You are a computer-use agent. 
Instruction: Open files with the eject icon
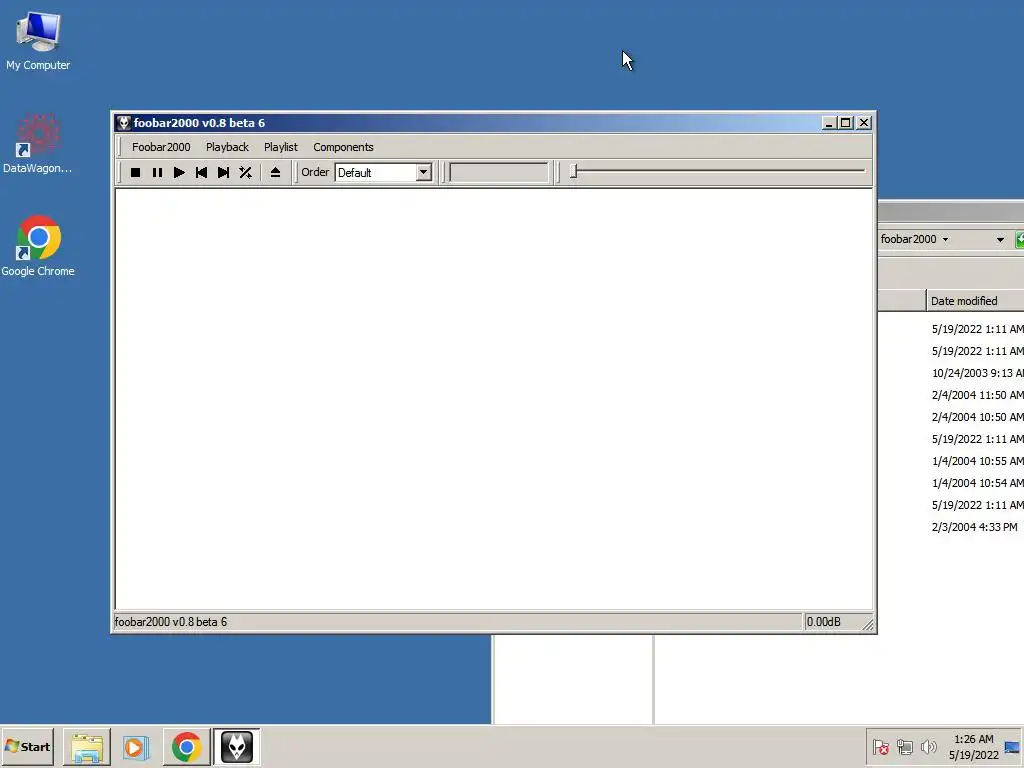(x=275, y=172)
